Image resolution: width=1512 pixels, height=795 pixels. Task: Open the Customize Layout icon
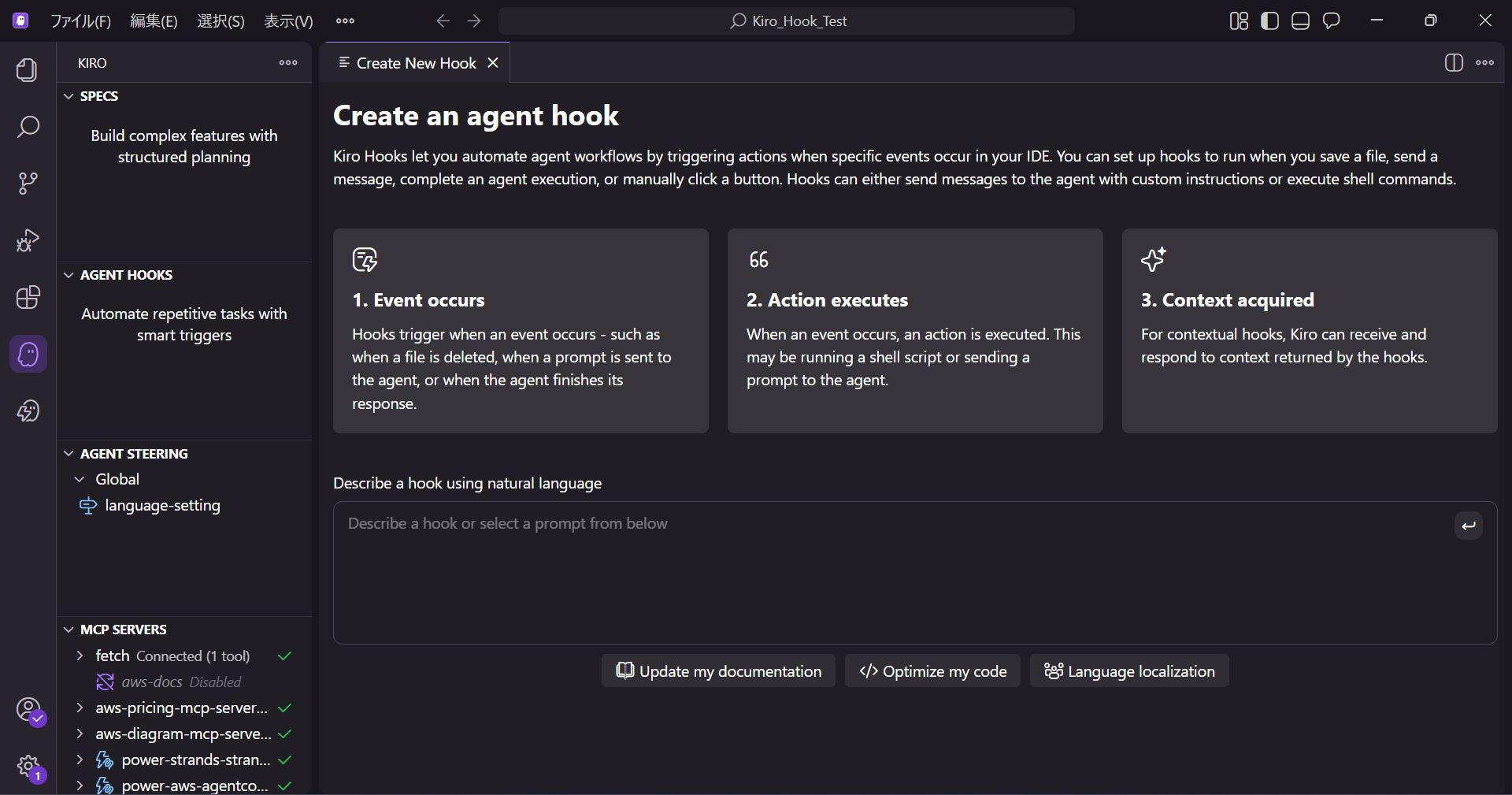pyautogui.click(x=1238, y=20)
